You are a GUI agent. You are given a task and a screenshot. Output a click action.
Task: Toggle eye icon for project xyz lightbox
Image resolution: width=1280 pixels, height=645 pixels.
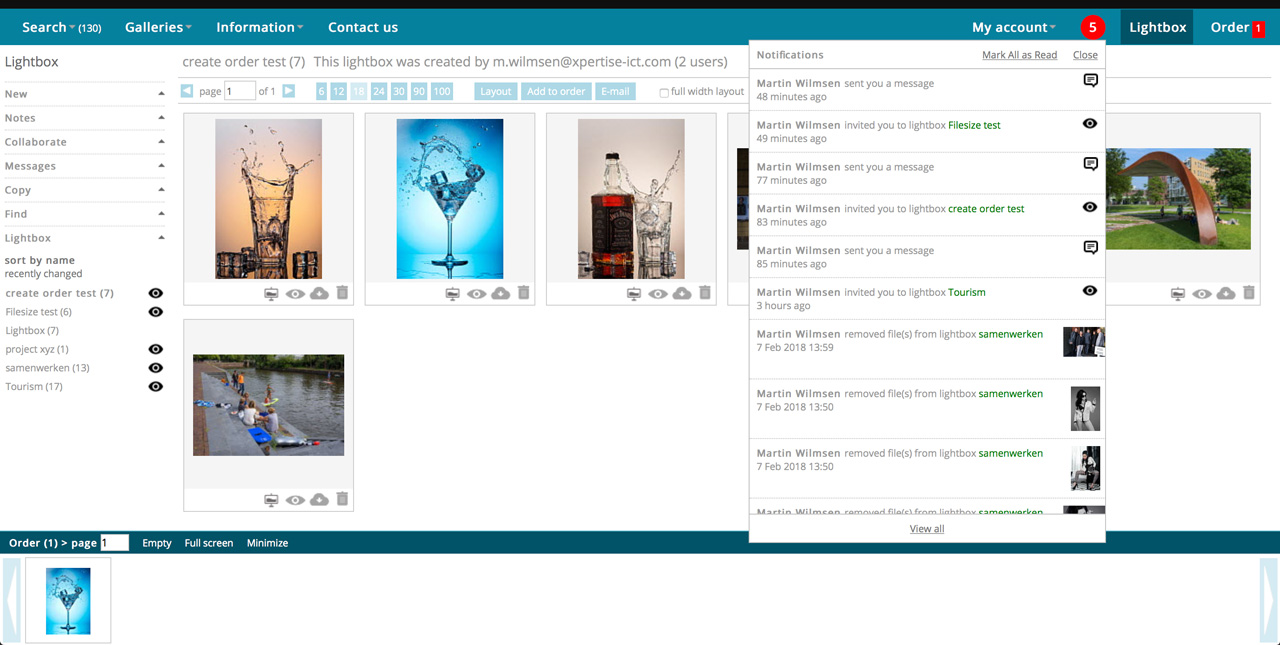point(155,349)
